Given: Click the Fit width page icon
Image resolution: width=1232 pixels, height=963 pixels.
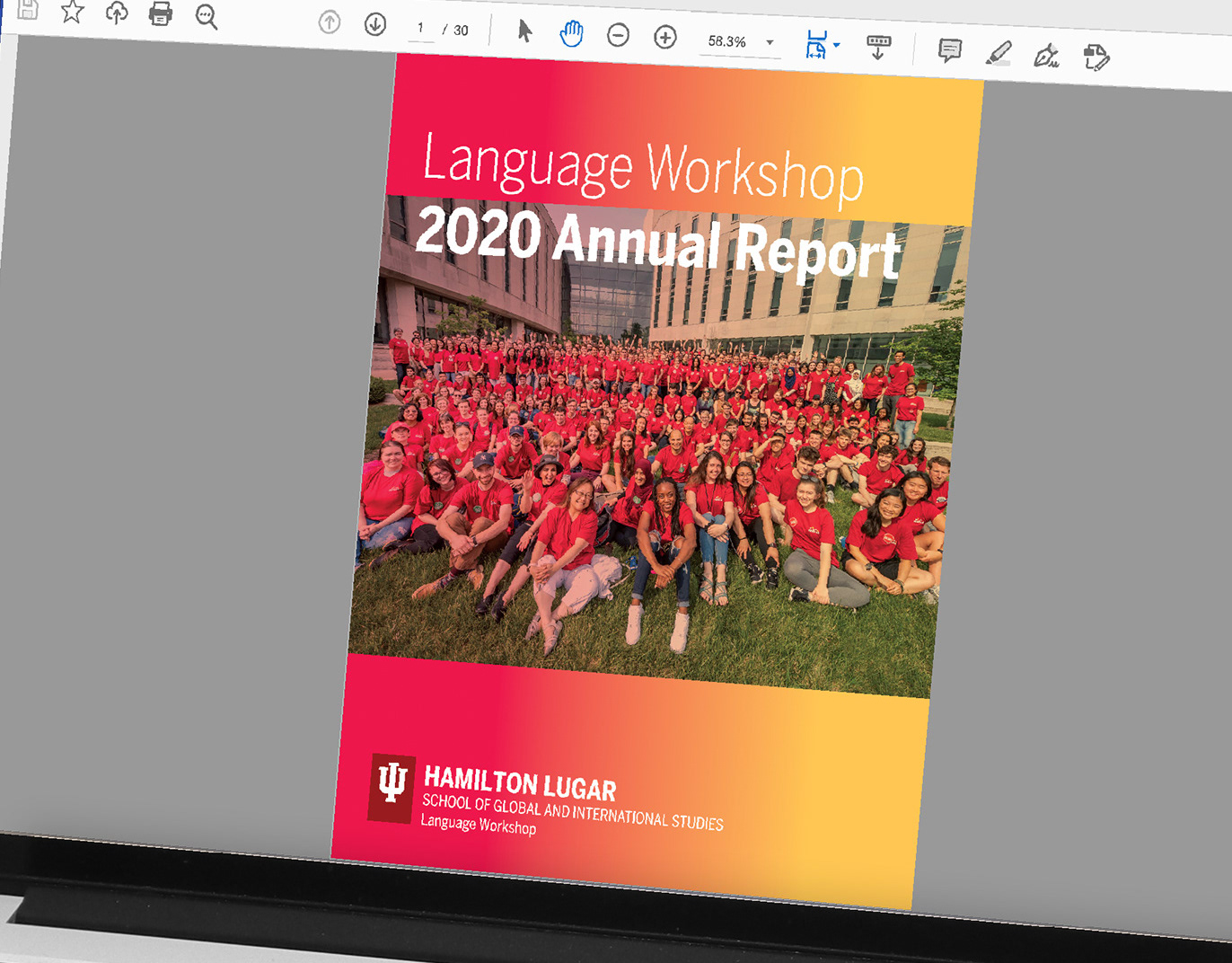Looking at the screenshot, I should (x=815, y=44).
